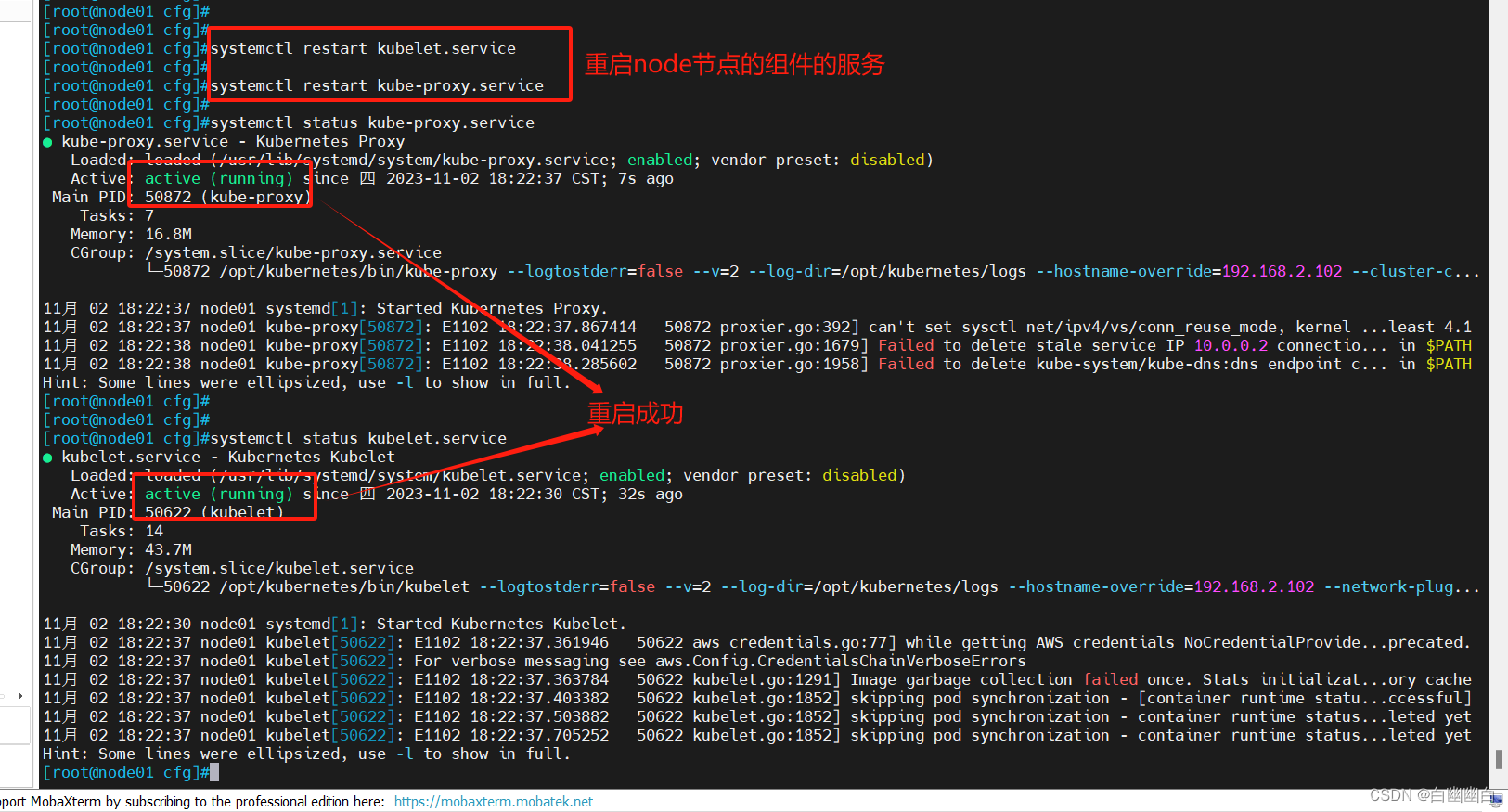
Task: Click the 'Tasks: 14' line
Action: click(x=122, y=531)
